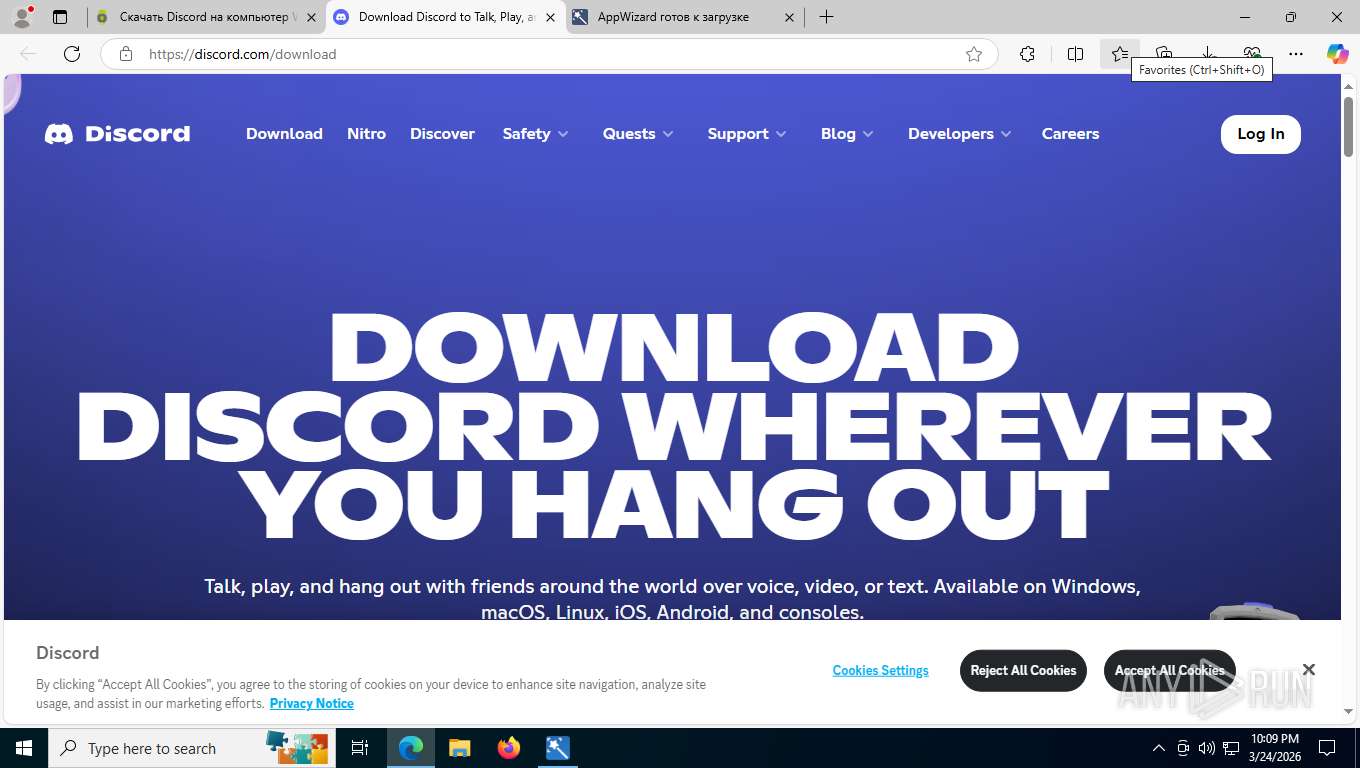Open the notifications action center
The image size is (1360, 768).
[x=1327, y=748]
